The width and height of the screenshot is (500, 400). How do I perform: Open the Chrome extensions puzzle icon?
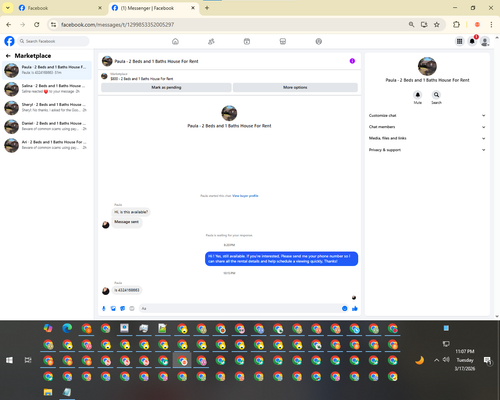(456, 24)
